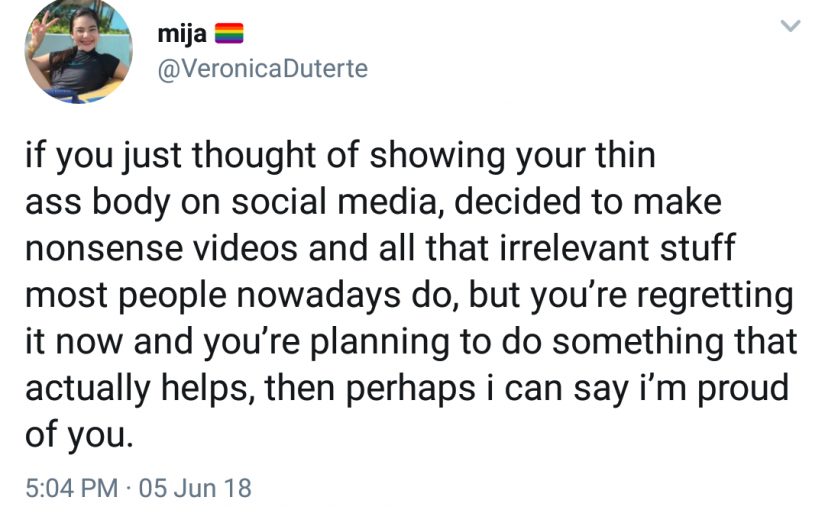
Task: Click the 5:04 PM timestamp
Action: [72, 488]
